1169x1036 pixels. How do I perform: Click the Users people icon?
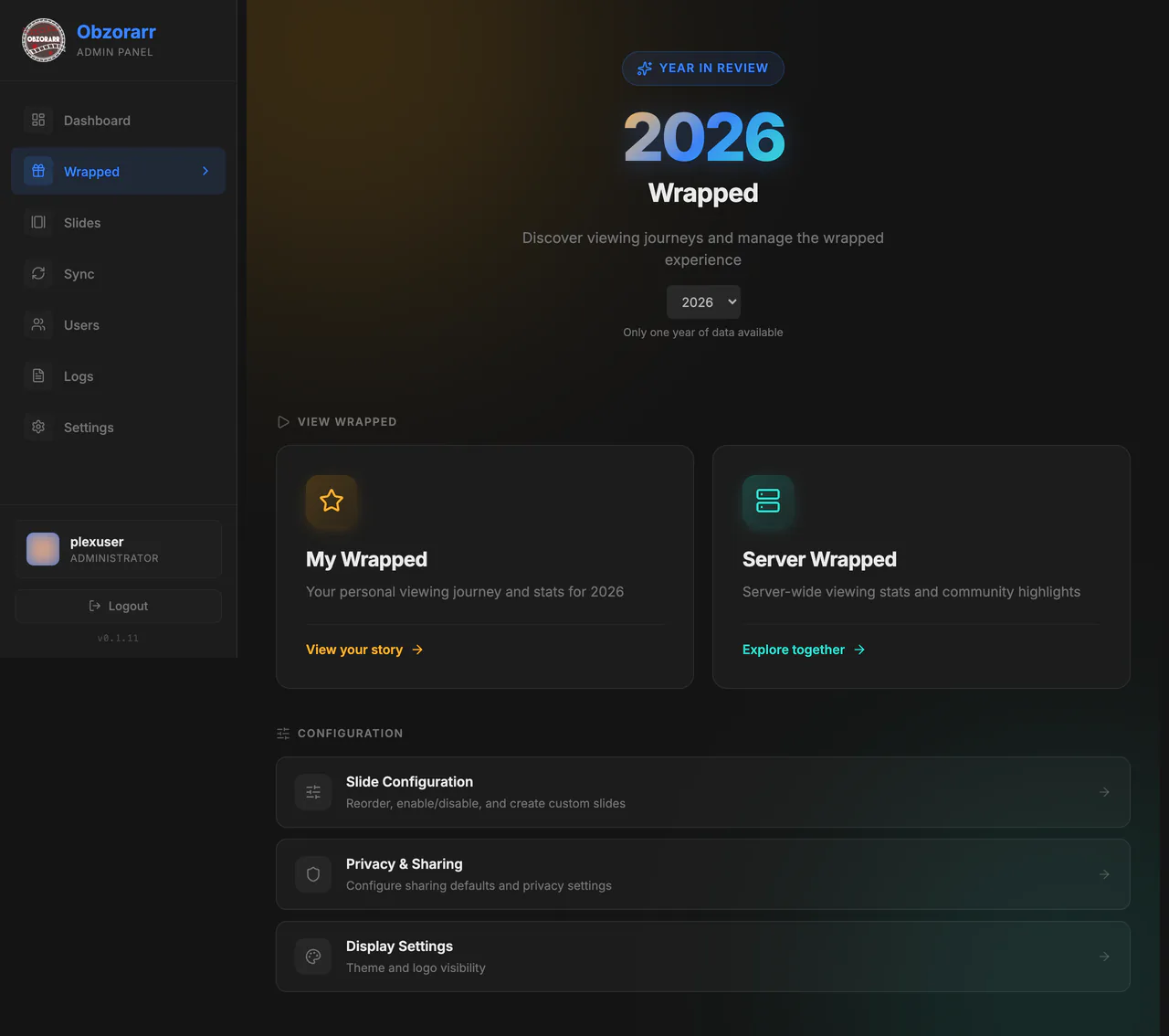38,324
